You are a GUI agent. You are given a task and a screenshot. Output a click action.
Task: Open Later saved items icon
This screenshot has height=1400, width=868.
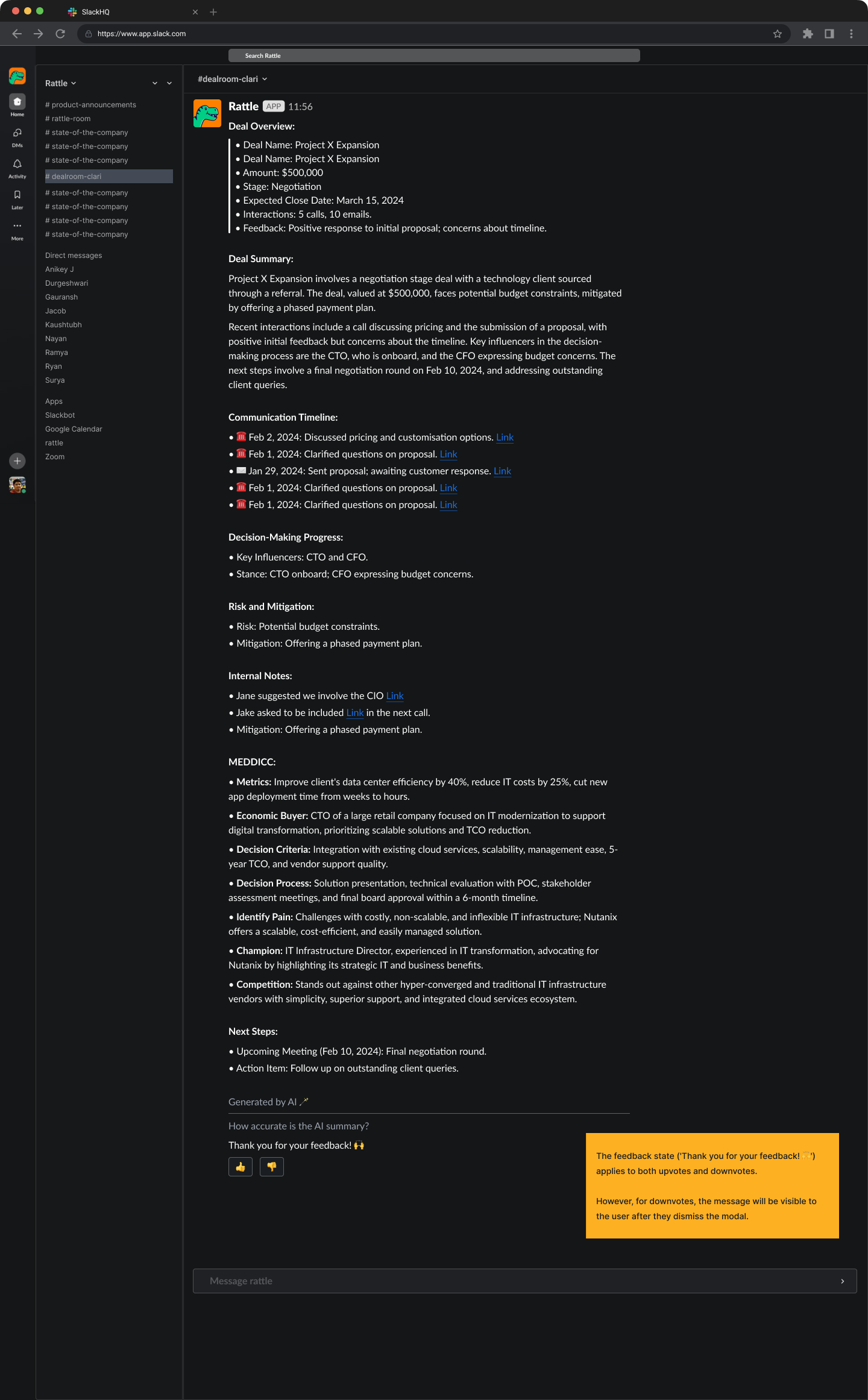[x=17, y=195]
